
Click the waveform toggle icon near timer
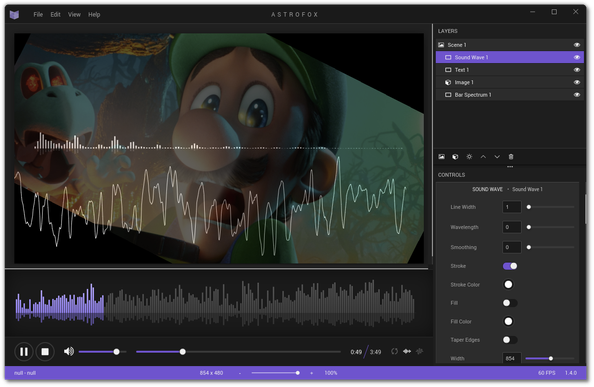407,351
